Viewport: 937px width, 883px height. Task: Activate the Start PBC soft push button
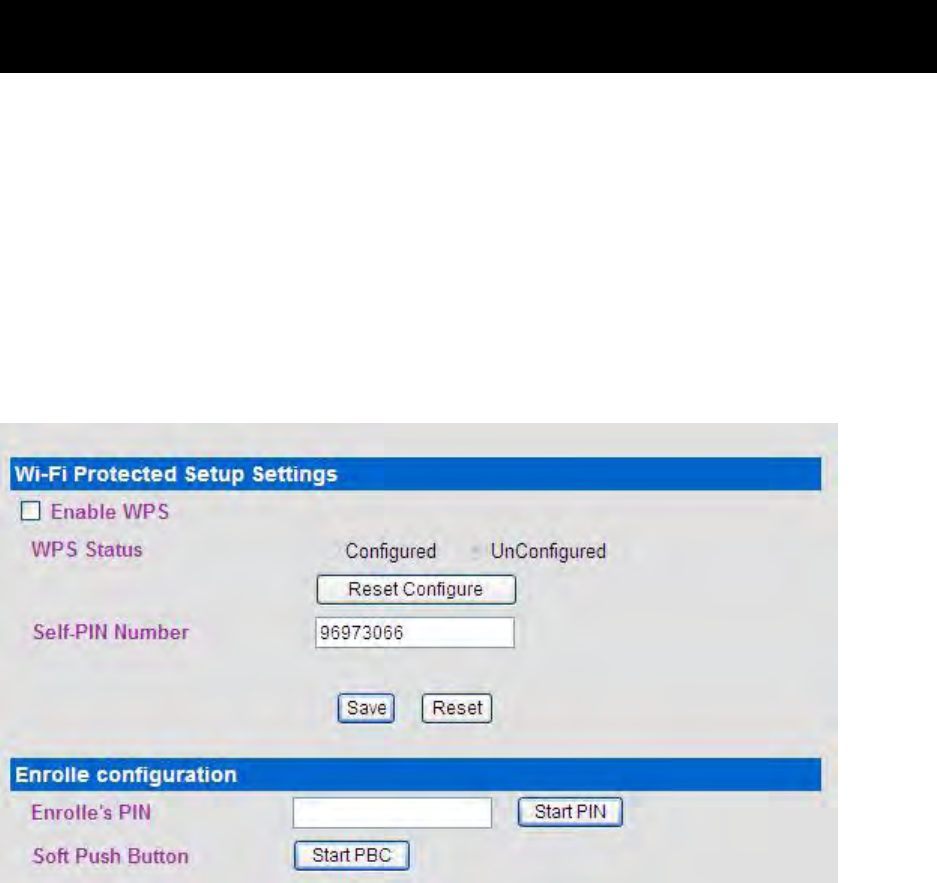click(x=351, y=856)
